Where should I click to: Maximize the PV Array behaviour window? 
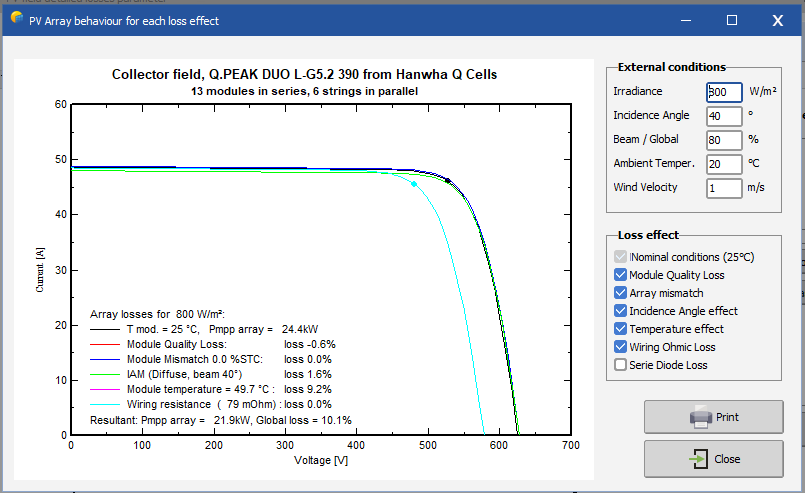pyautogui.click(x=732, y=20)
